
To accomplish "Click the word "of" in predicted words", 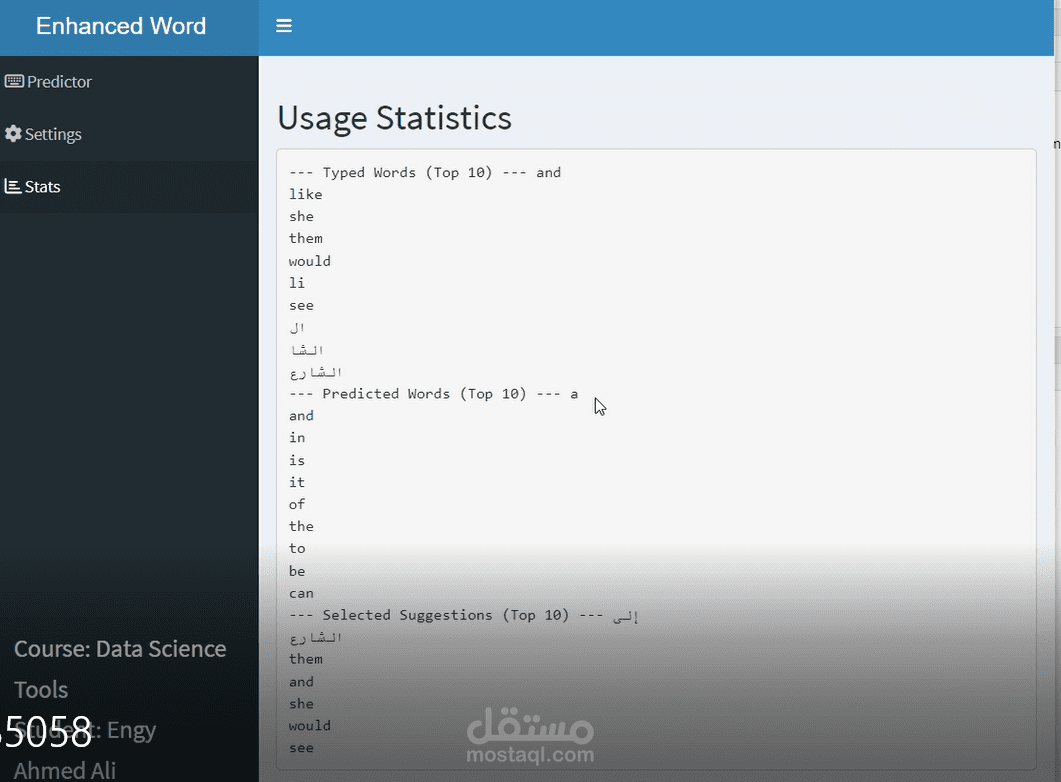I will [x=297, y=504].
